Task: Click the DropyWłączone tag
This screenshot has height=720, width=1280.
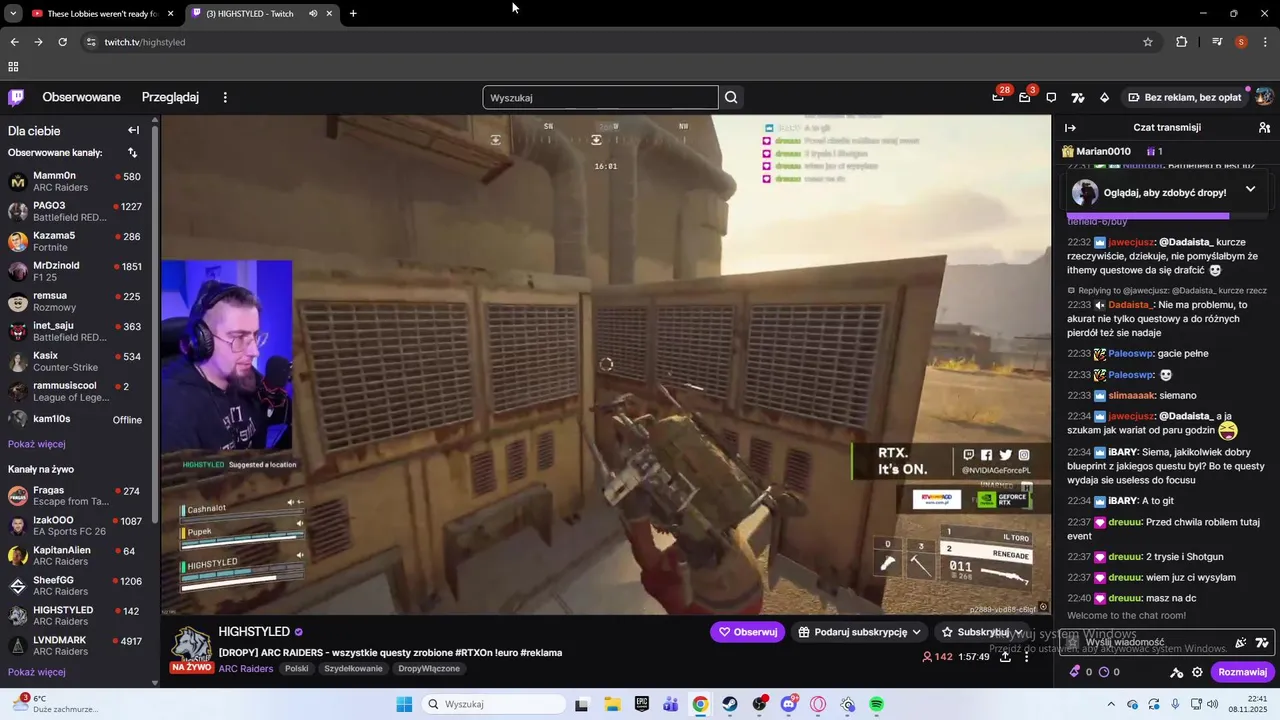Action: 429,669
